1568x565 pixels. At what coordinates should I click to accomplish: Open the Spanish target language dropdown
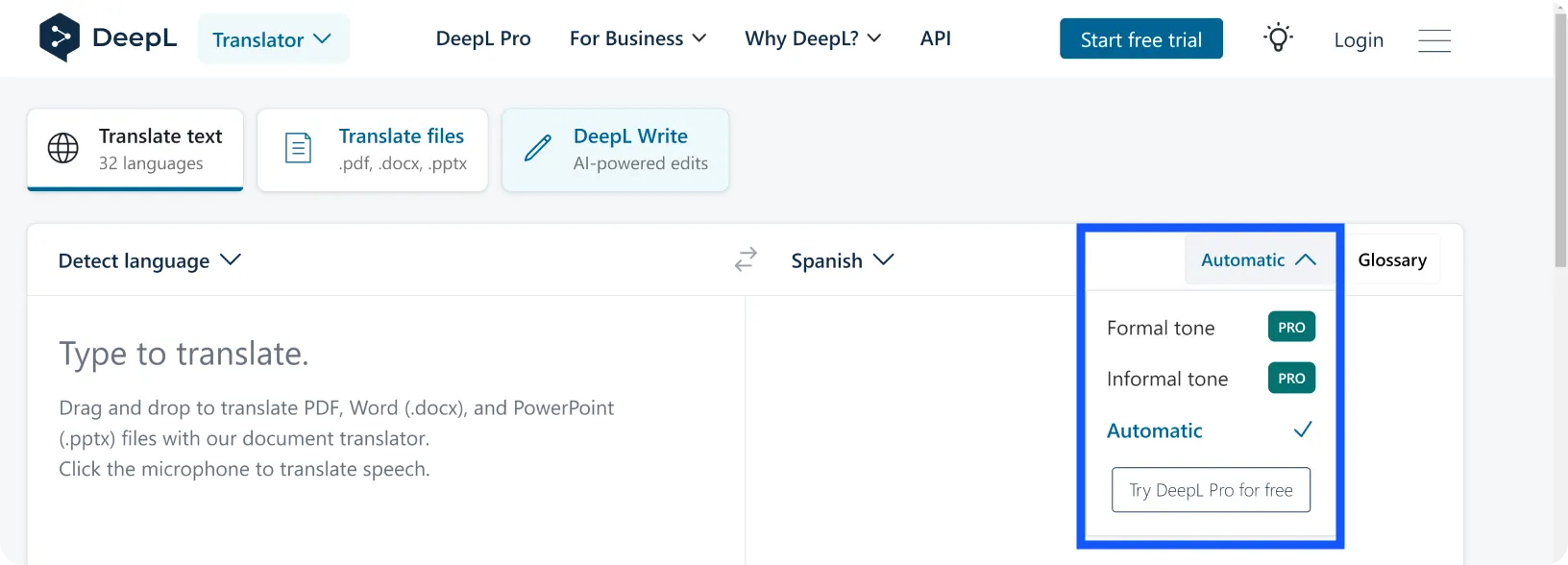(843, 260)
